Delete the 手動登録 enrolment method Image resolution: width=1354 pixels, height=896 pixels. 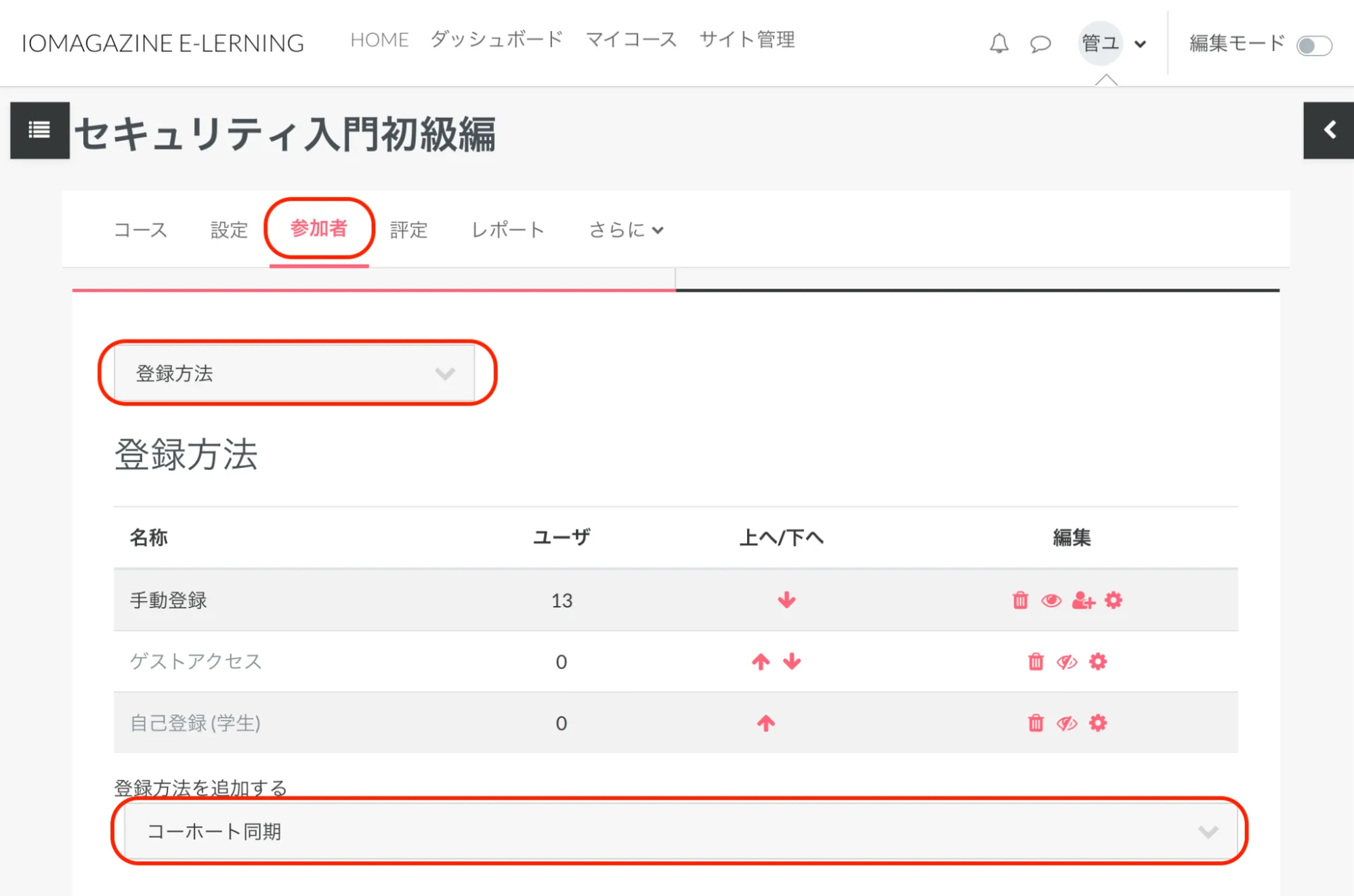click(1020, 600)
